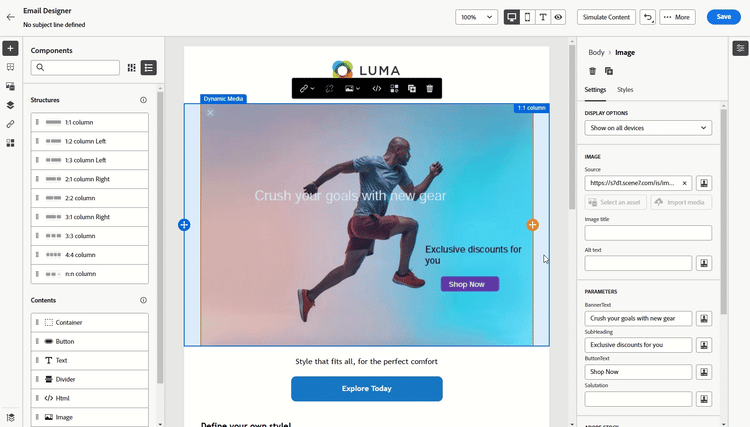This screenshot has height=427, width=750.
Task: Select Body in the breadcrumb
Action: [596, 53]
